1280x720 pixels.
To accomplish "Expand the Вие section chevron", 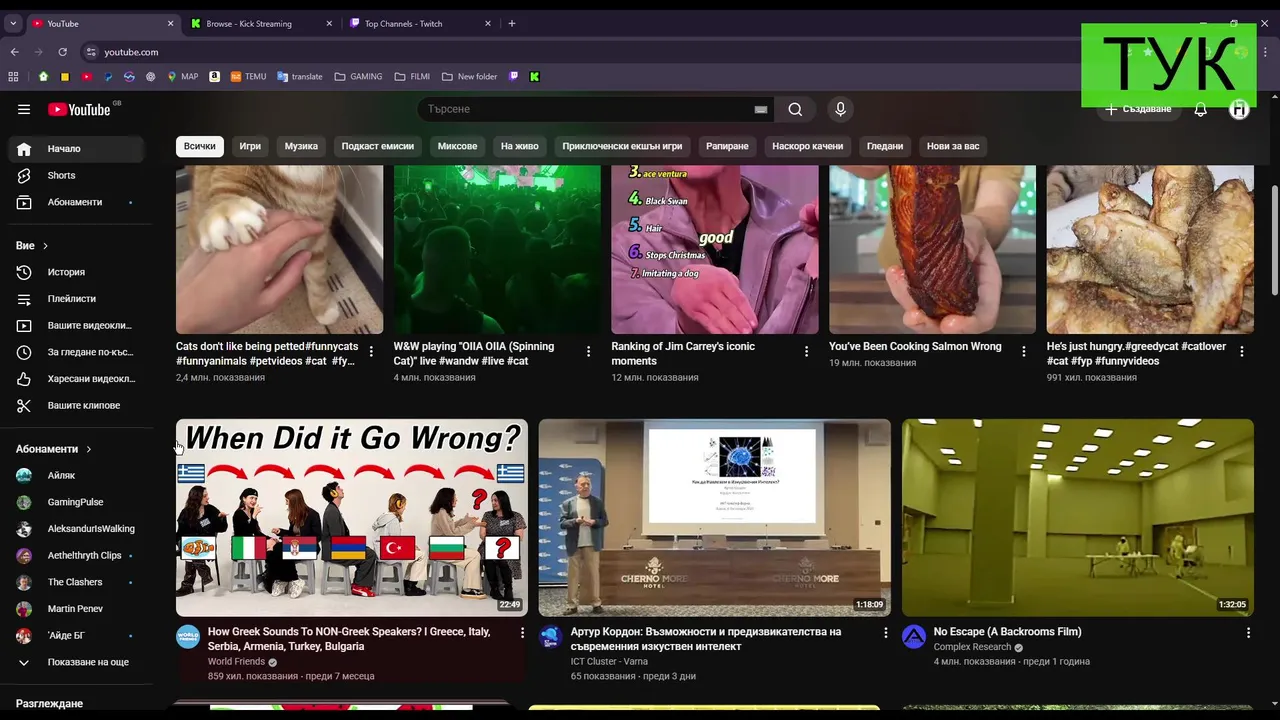I will point(45,246).
